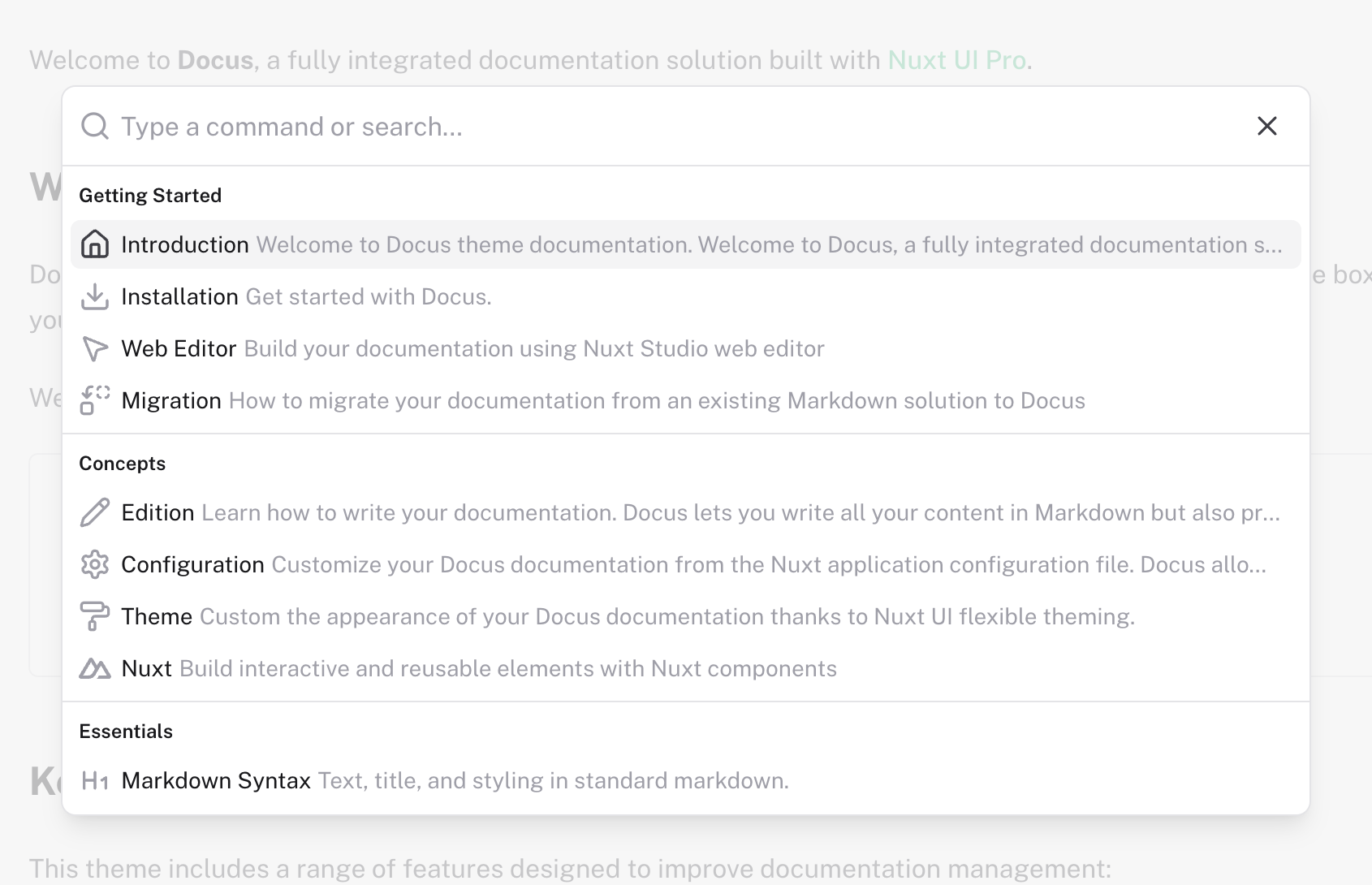Select Installation under Getting Started
Viewport: 1372px width, 885px height.
(x=181, y=296)
